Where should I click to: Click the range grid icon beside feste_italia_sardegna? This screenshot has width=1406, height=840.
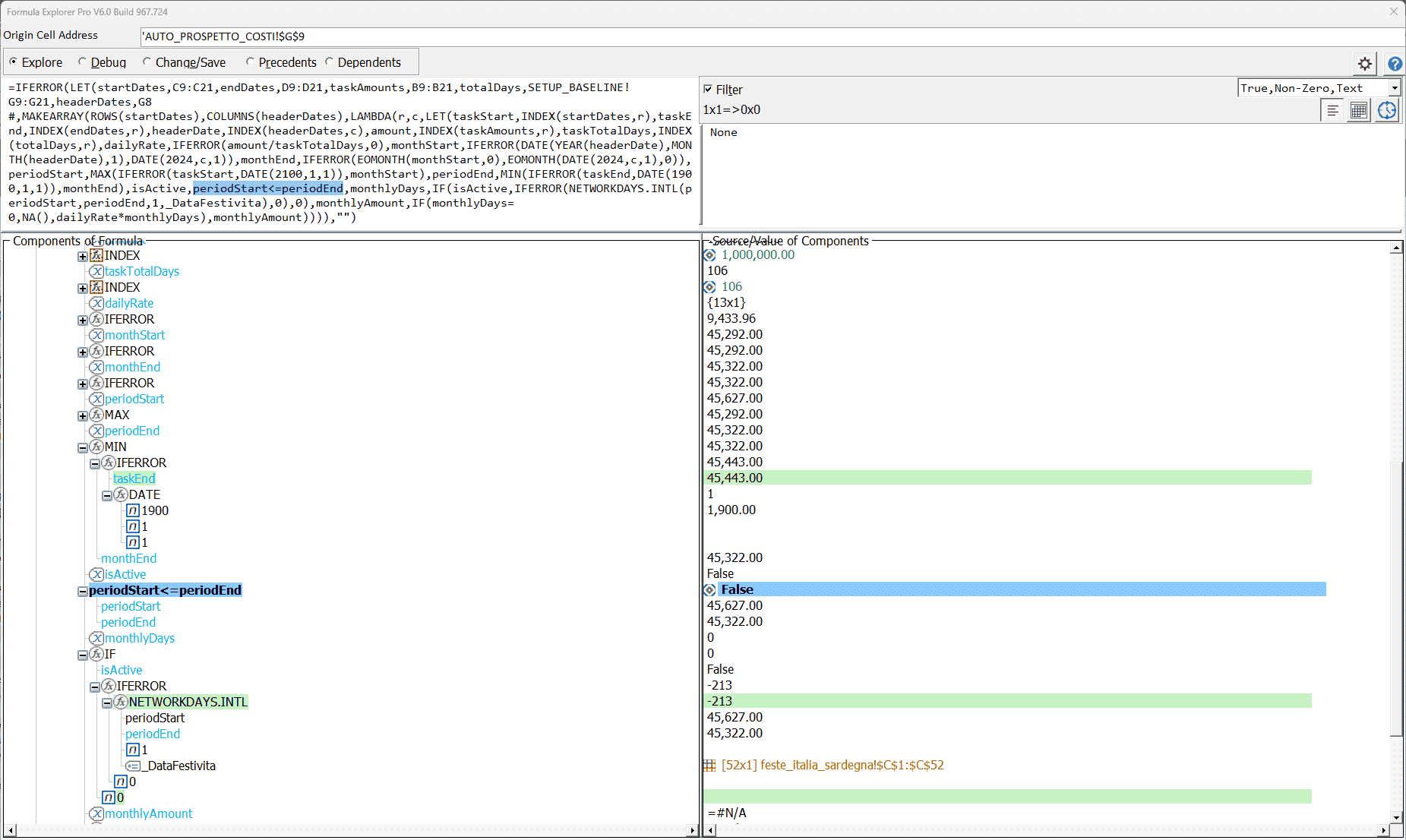tap(709, 766)
